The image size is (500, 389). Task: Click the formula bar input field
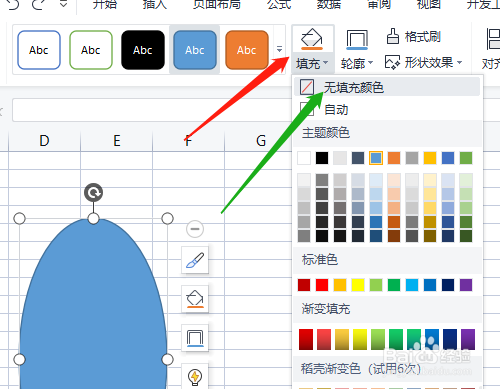point(152,110)
